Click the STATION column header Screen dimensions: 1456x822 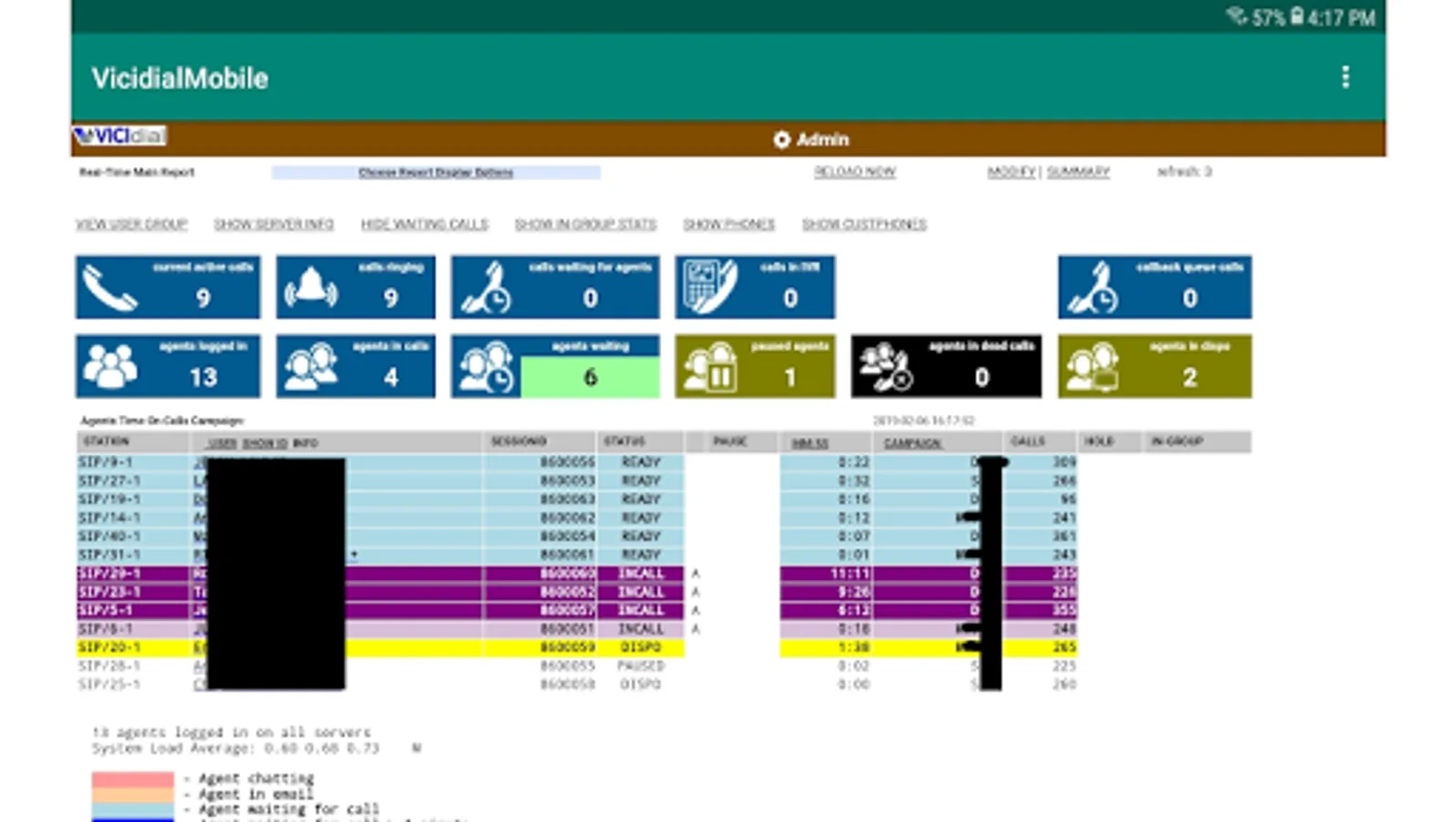click(106, 441)
